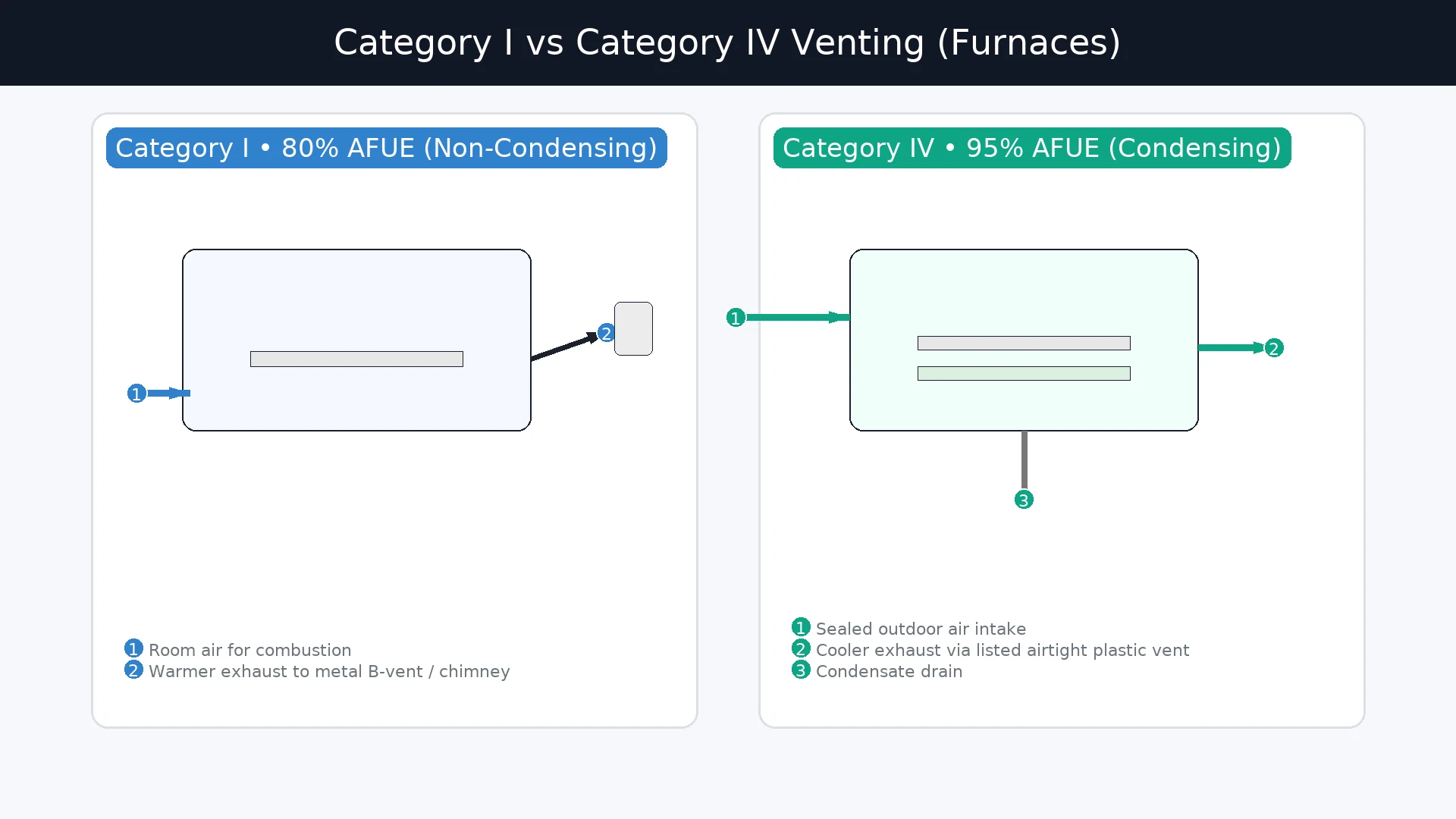1456x819 pixels.
Task: Click green marker 1 on the sealed intake arrow
Action: point(736,318)
